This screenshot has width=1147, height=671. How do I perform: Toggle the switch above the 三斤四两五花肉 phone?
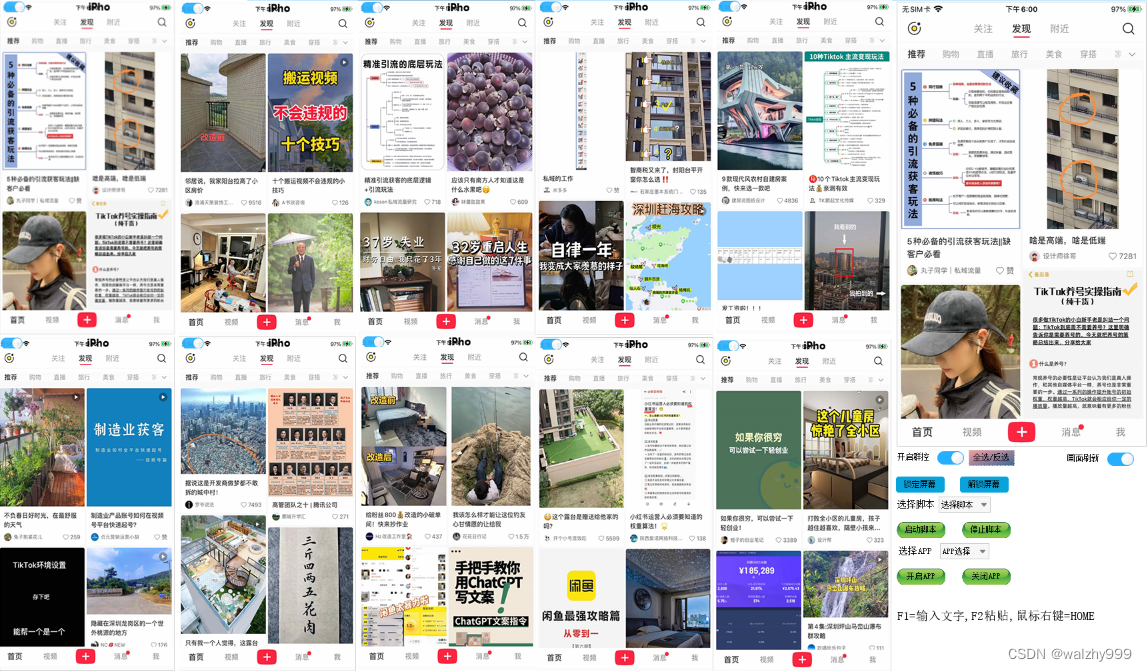(192, 342)
